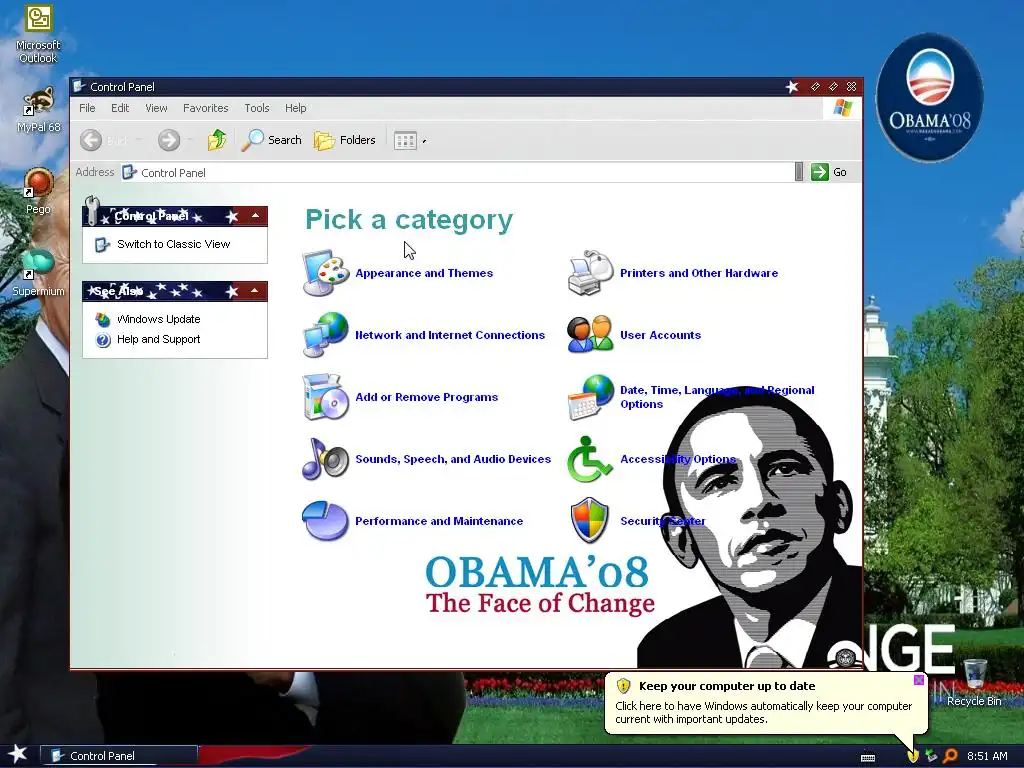The height and width of the screenshot is (768, 1024).
Task: Click Switch to Classic View link
Action: point(174,244)
